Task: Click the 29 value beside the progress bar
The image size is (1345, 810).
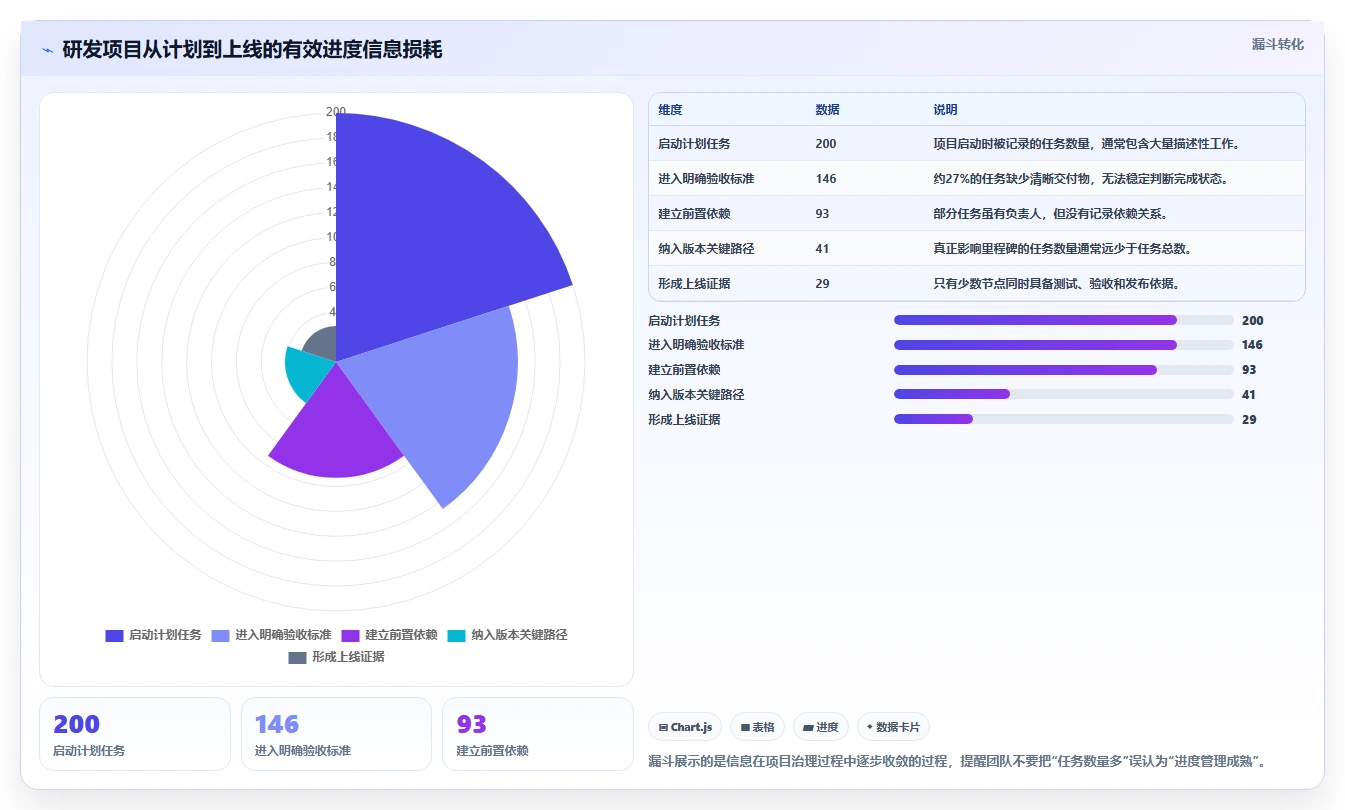Action: point(1249,420)
